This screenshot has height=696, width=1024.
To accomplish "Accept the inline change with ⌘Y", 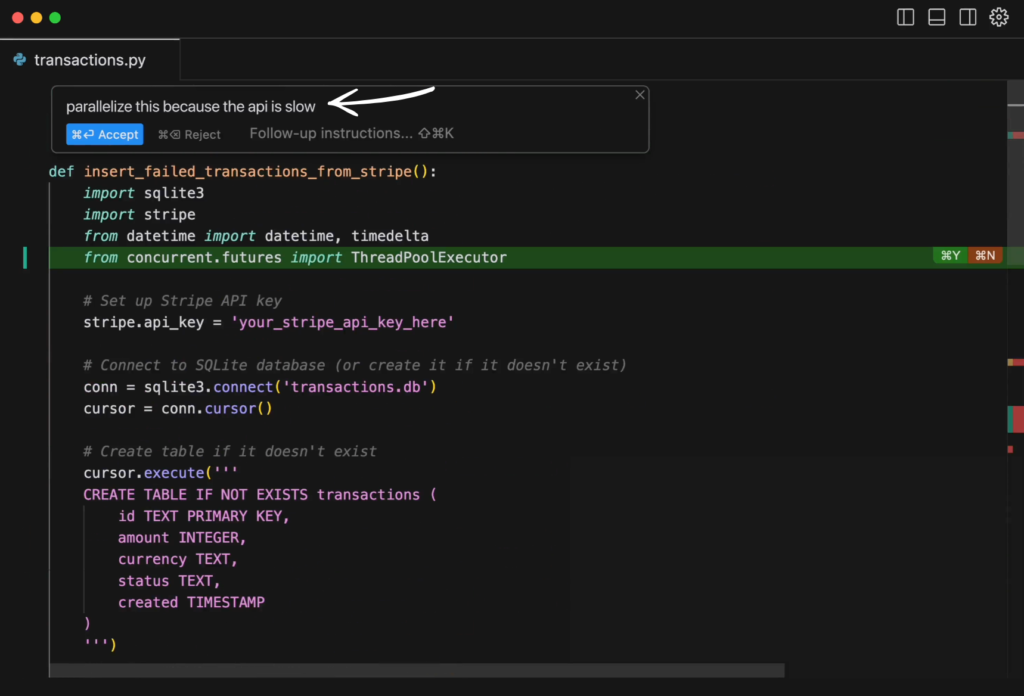I will pos(950,257).
